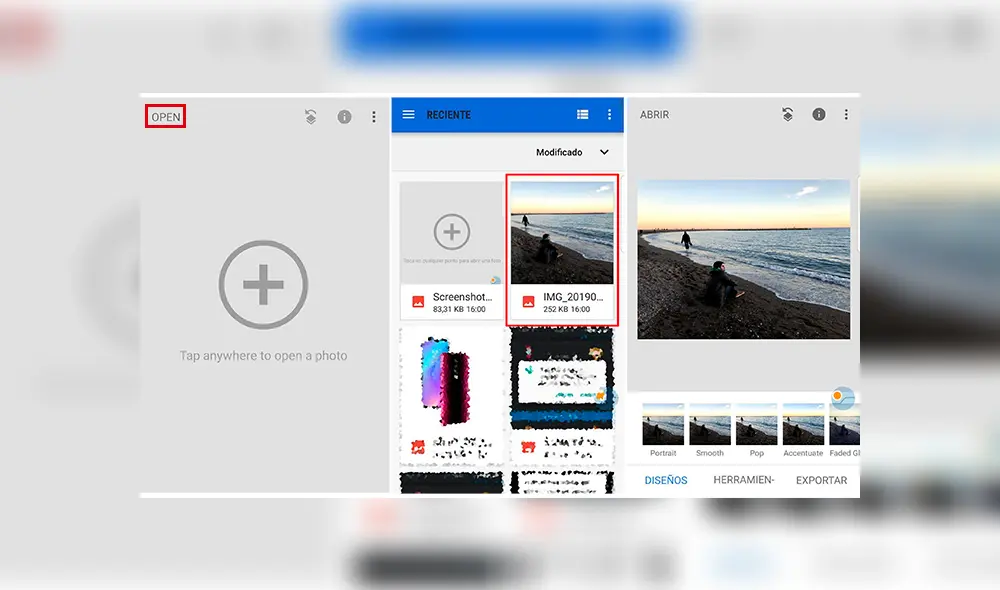Click the info icon in the ABRIR header
The height and width of the screenshot is (590, 1000).
tap(819, 115)
